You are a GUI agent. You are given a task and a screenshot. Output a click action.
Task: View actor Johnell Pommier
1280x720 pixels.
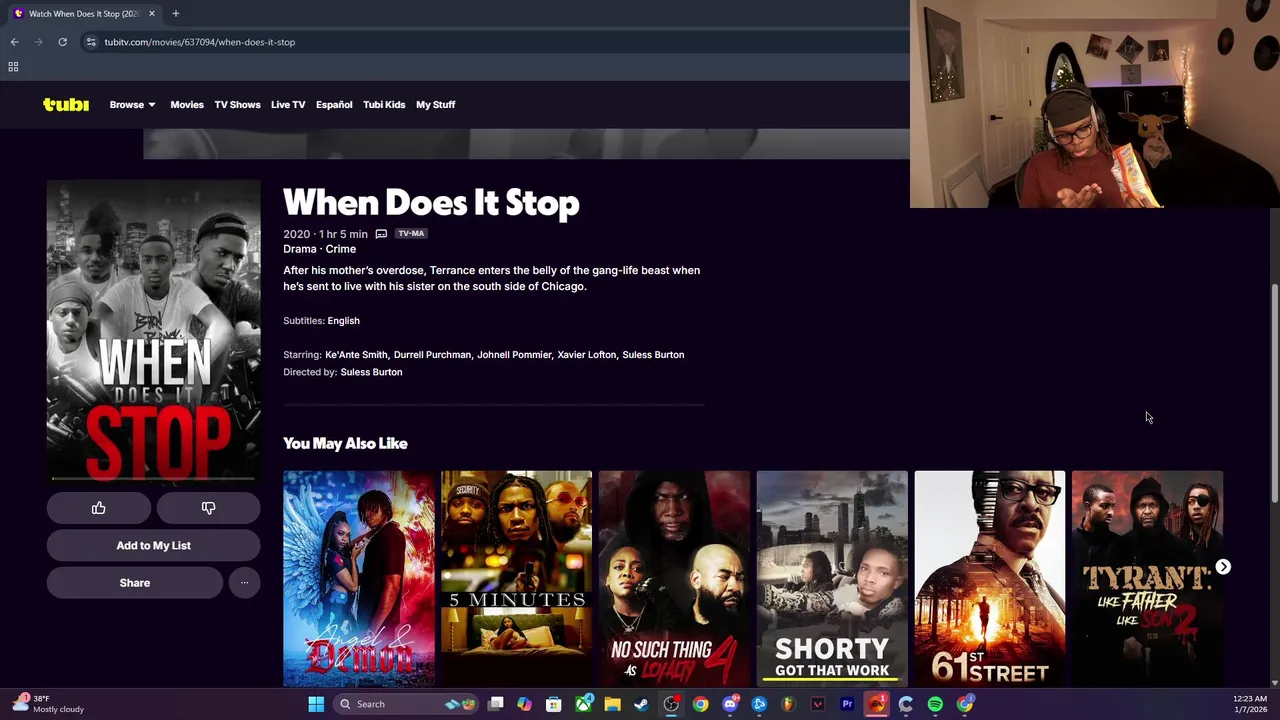tap(514, 355)
